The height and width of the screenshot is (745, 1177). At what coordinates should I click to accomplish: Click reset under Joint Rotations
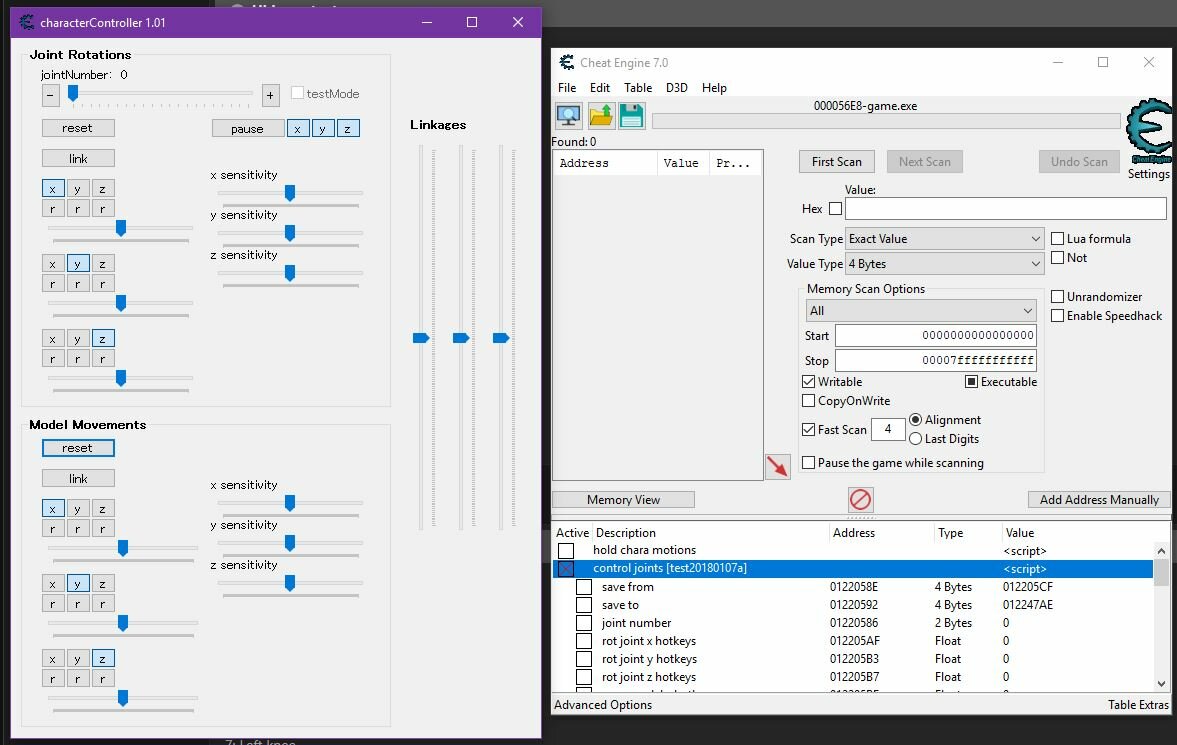point(78,128)
